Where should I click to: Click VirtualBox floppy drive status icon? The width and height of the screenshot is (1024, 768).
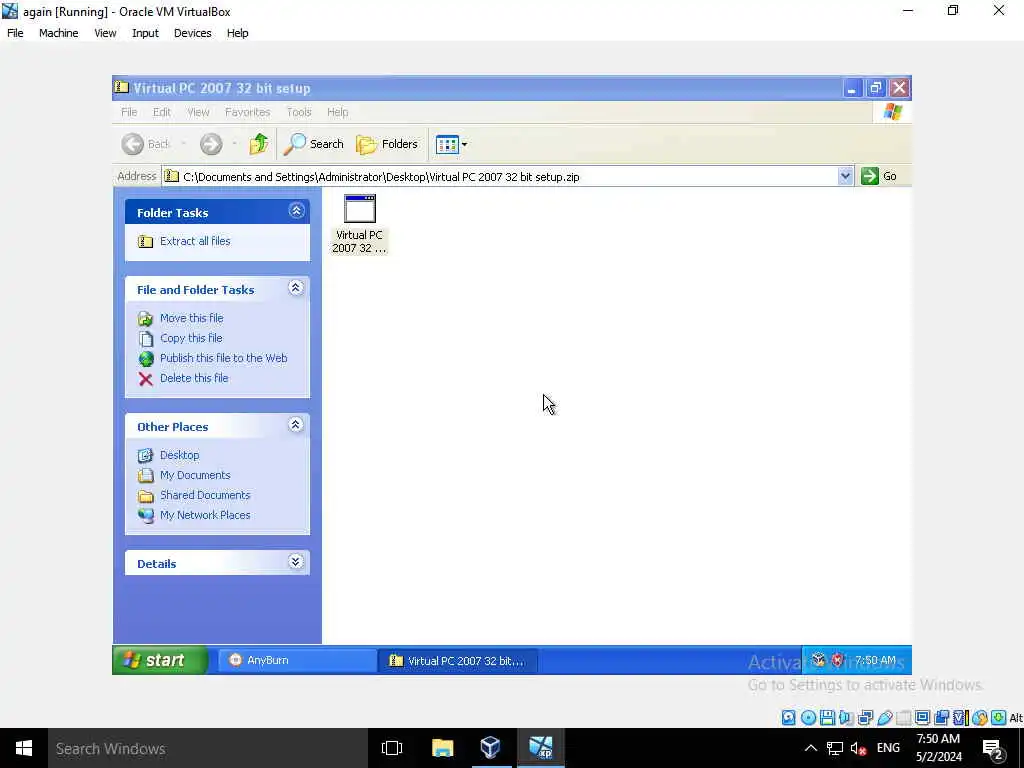click(x=827, y=718)
